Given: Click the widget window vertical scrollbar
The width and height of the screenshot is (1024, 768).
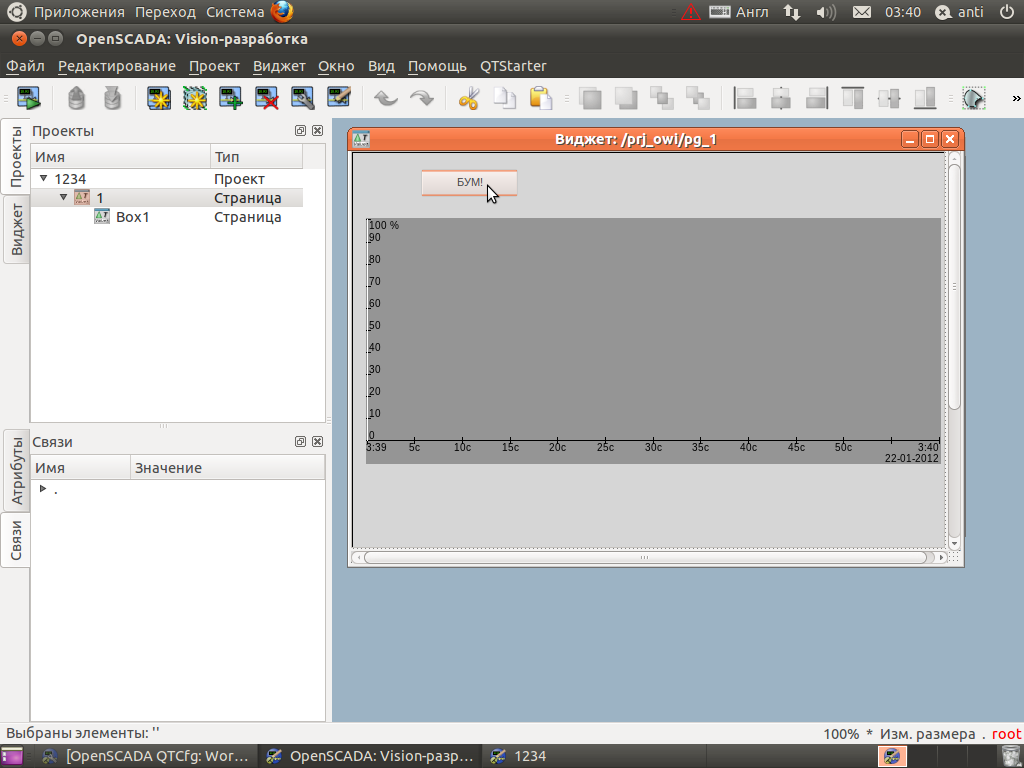Looking at the screenshot, I should 954,285.
